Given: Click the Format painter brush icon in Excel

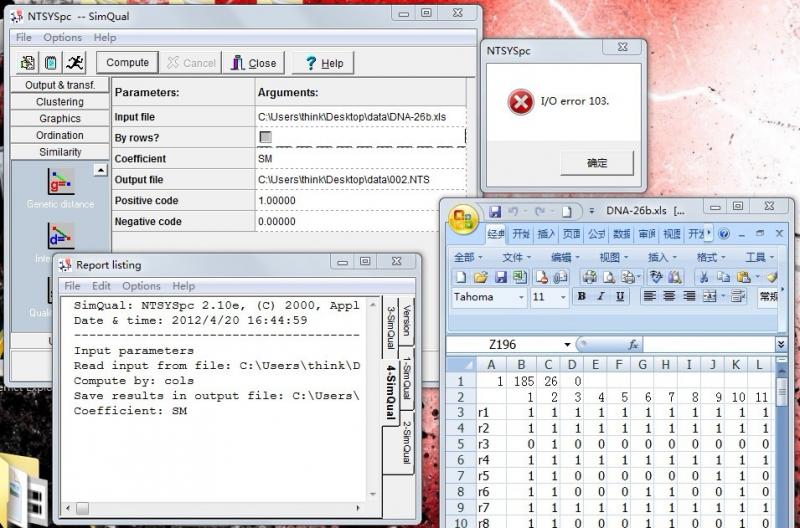Looking at the screenshot, I should pos(772,277).
